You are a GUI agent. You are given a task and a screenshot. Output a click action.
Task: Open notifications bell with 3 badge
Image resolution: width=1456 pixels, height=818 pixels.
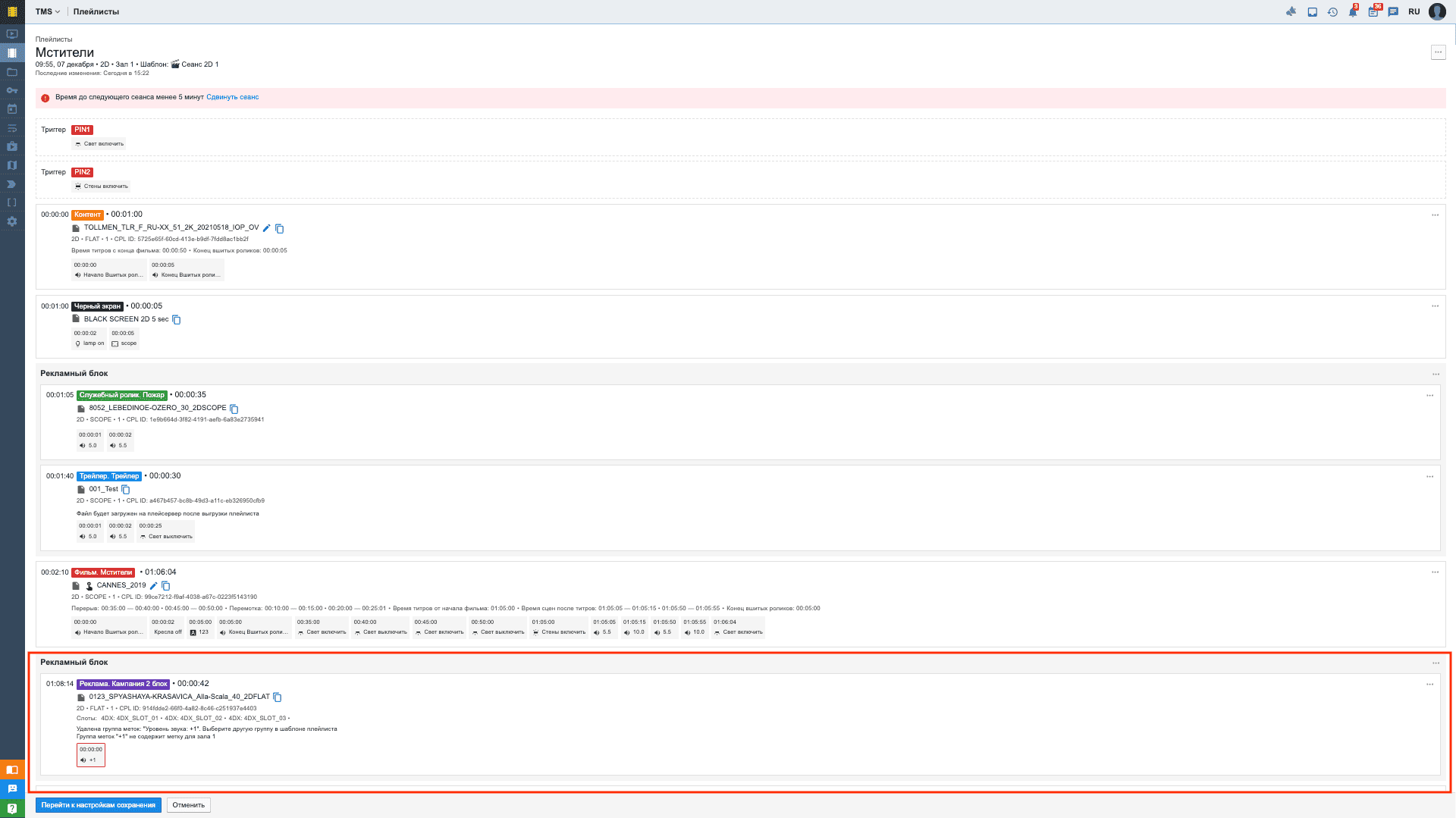[1353, 12]
